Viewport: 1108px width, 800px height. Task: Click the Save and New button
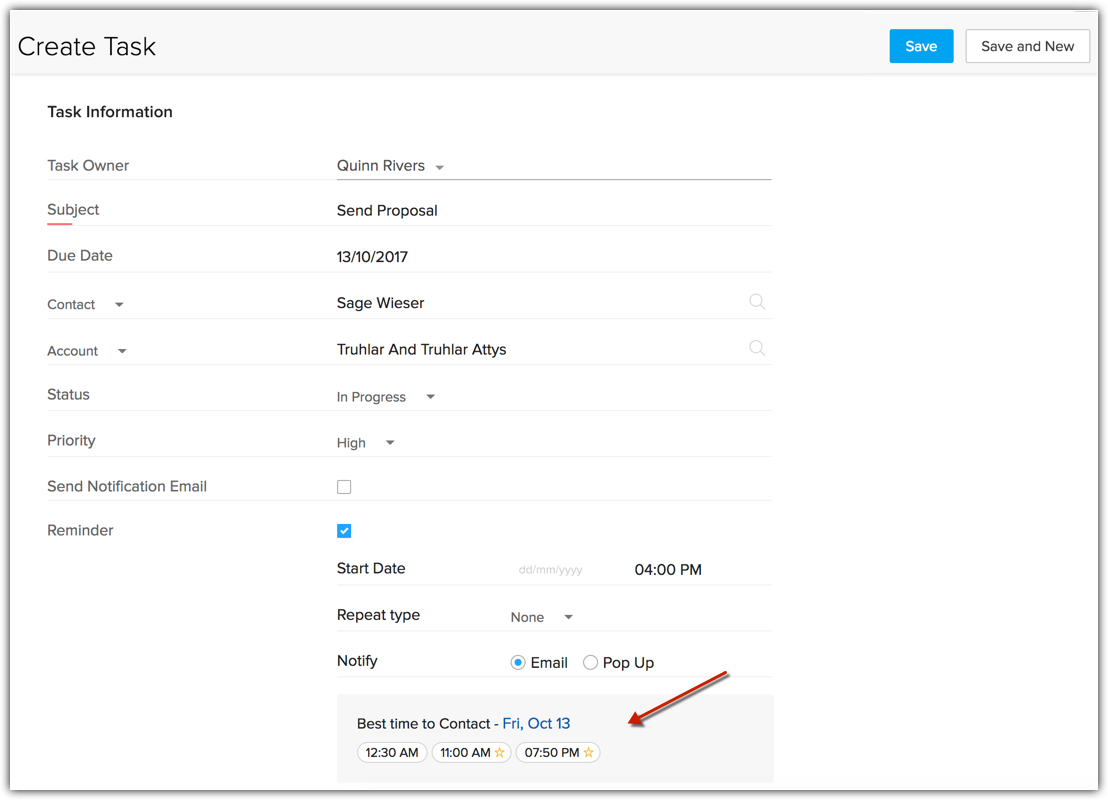1027,46
